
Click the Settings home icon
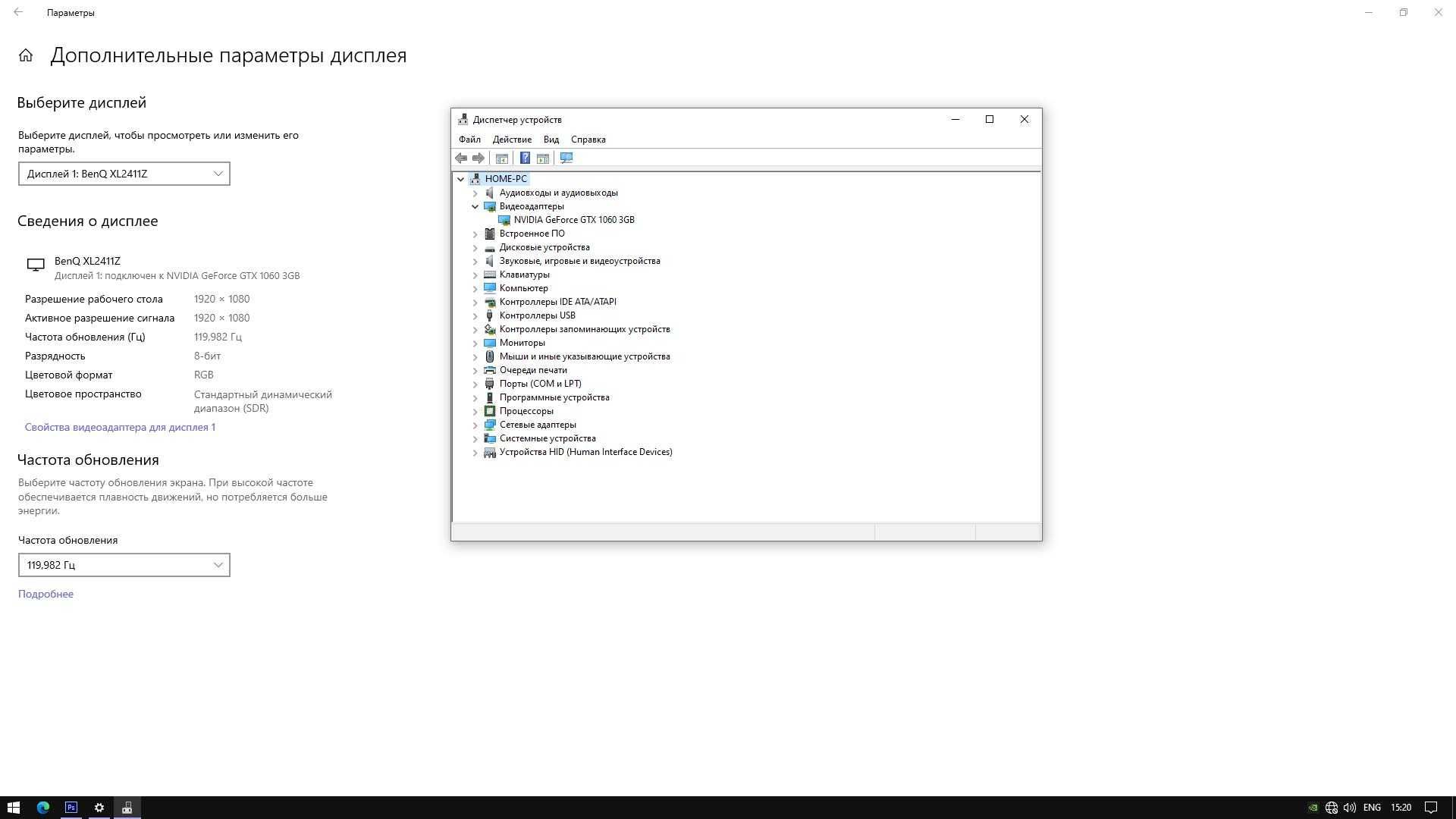pos(26,55)
